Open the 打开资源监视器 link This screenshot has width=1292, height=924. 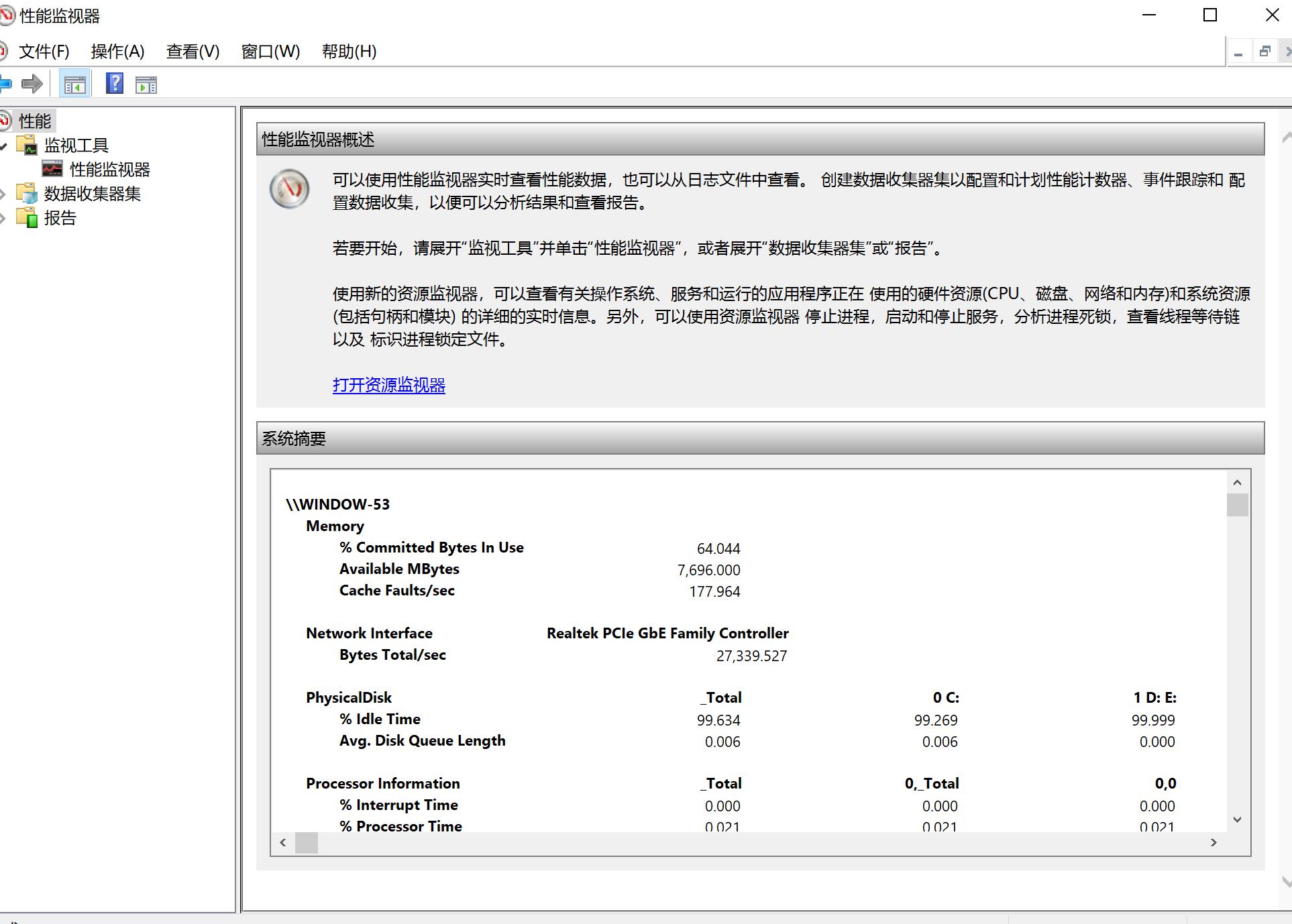click(x=389, y=385)
